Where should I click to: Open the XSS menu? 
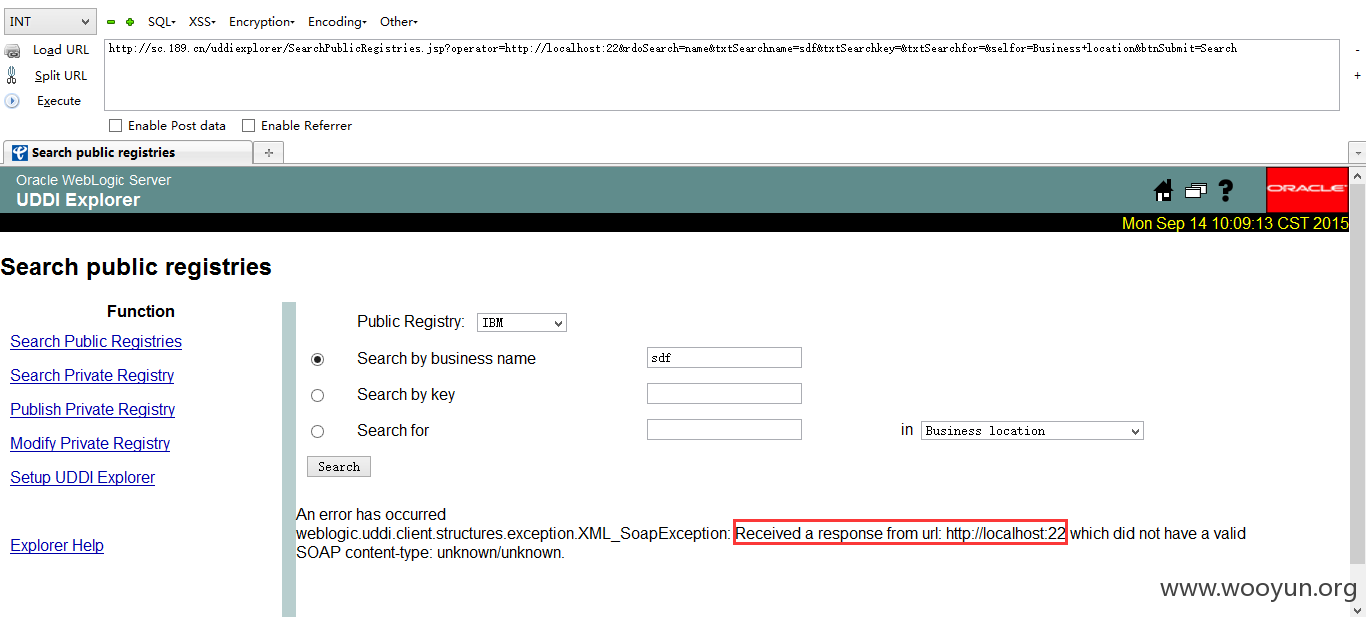pyautogui.click(x=202, y=21)
